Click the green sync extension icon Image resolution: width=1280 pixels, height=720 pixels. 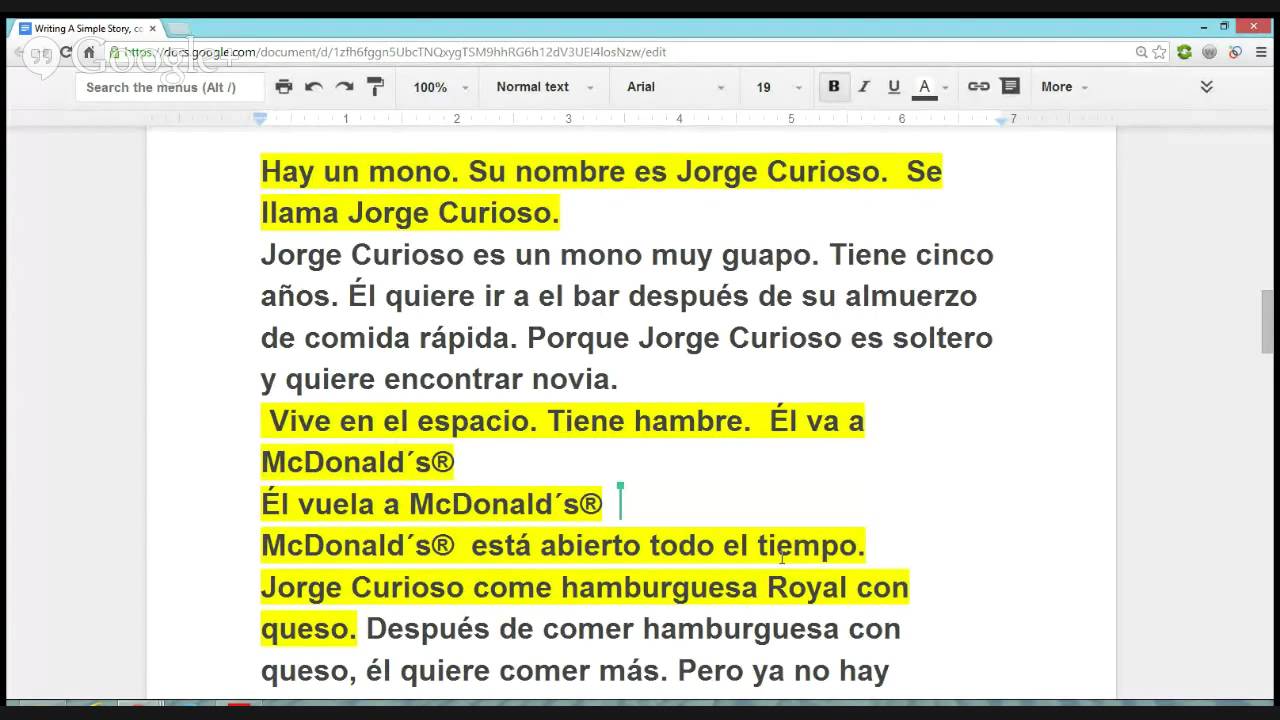[1184, 52]
